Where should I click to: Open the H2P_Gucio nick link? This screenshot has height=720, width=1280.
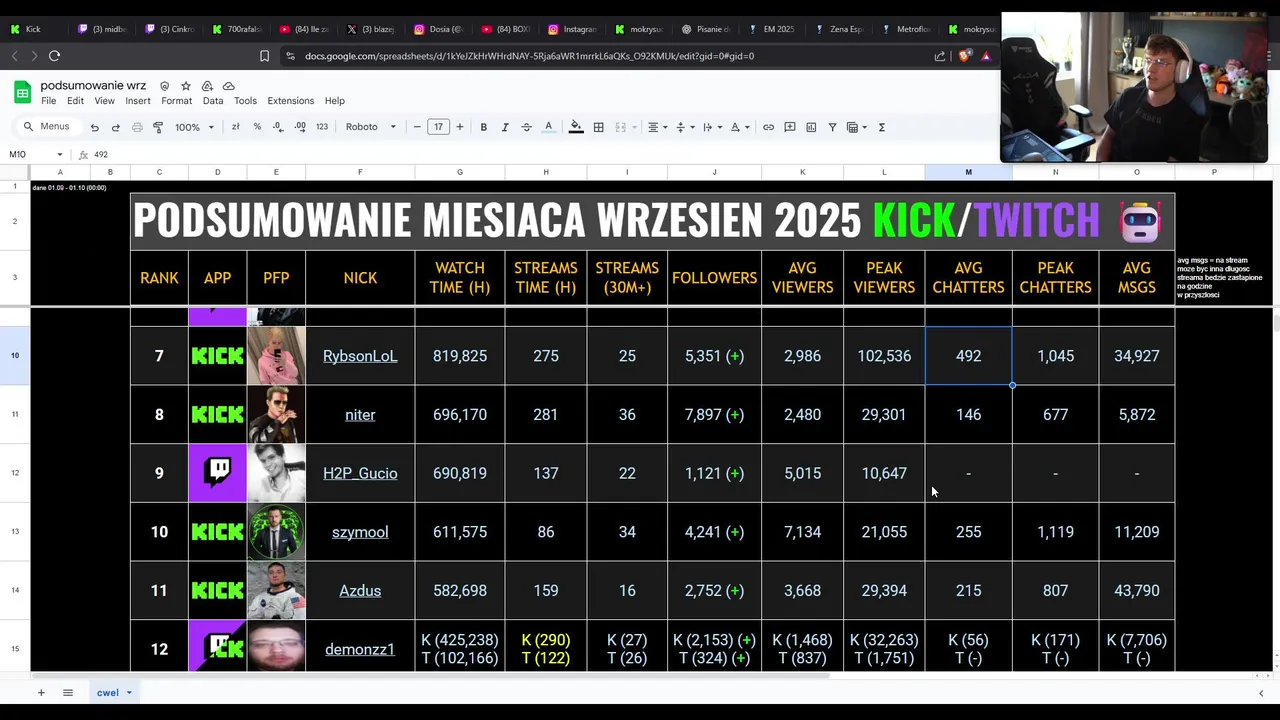(x=360, y=473)
